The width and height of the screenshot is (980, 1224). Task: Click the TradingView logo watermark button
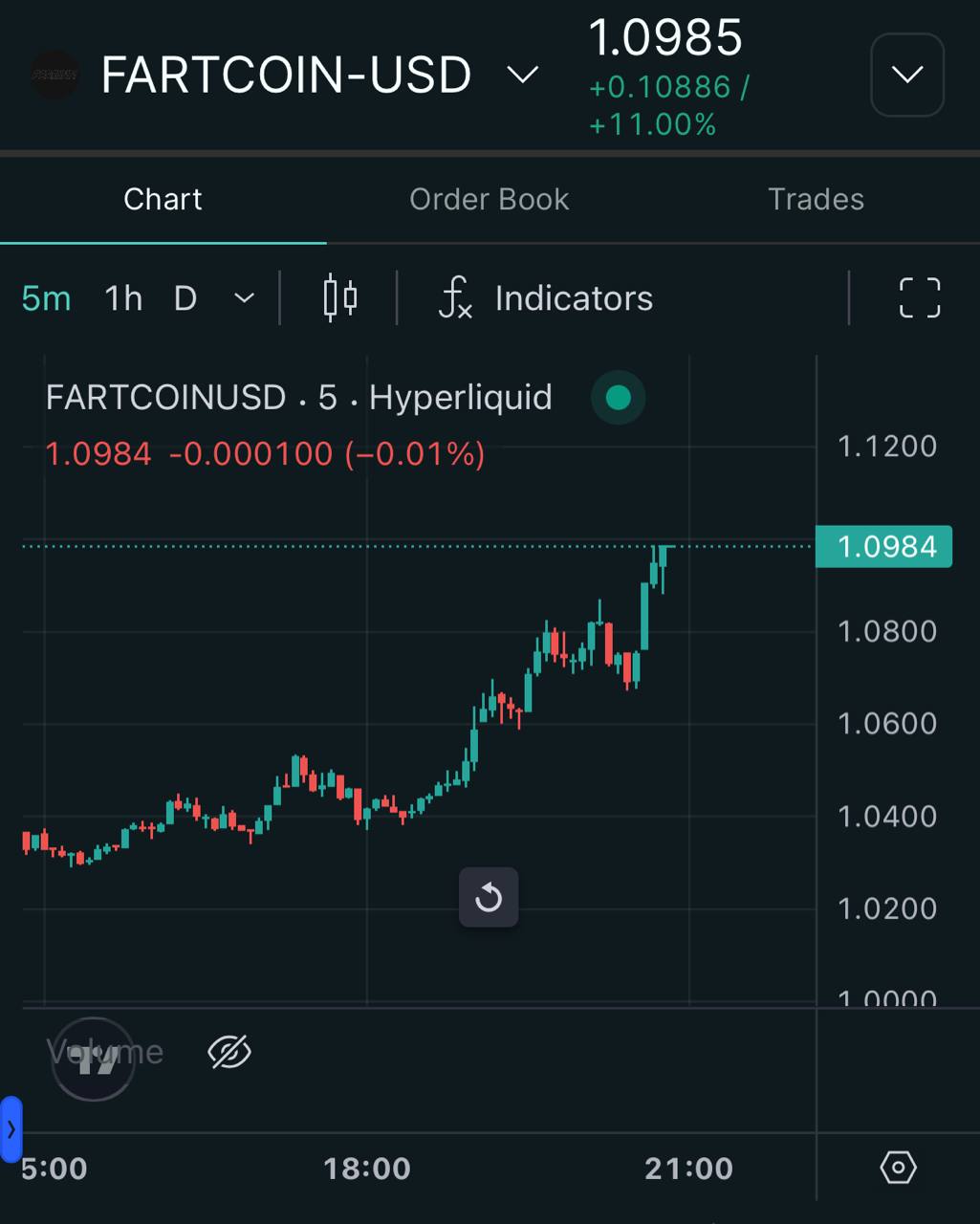point(94,1060)
